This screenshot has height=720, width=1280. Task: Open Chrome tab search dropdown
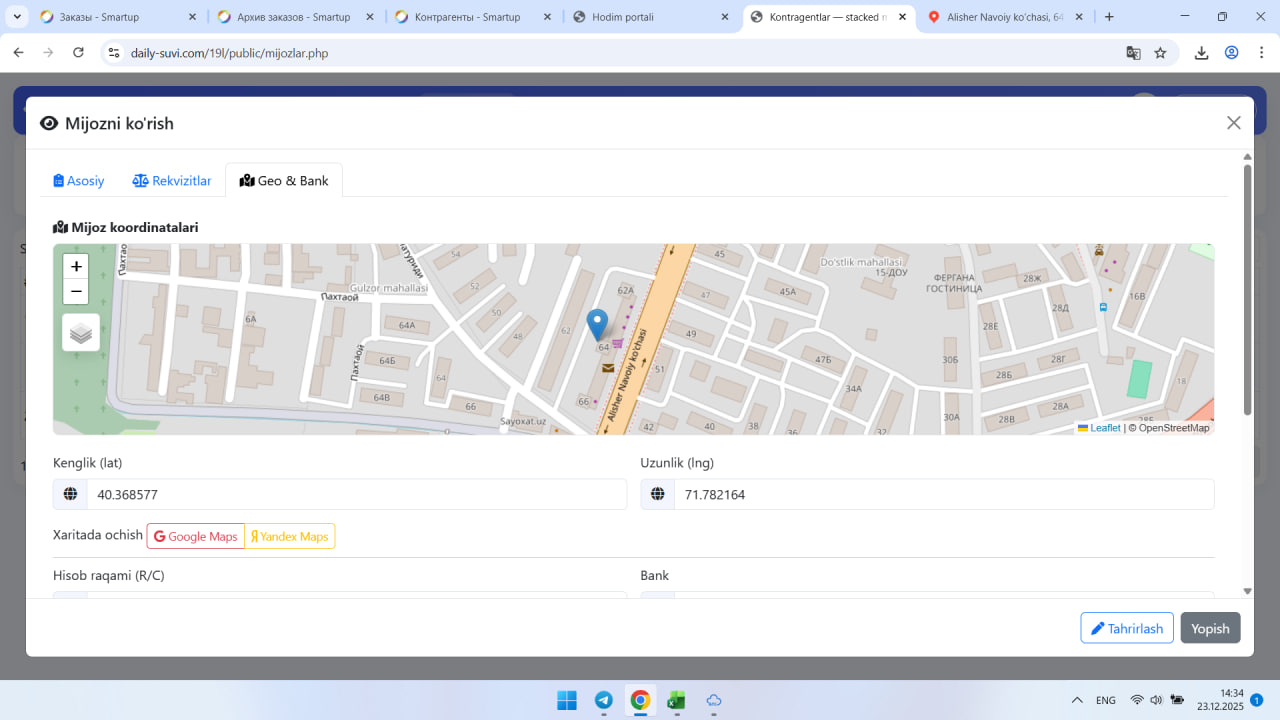pos(17,17)
